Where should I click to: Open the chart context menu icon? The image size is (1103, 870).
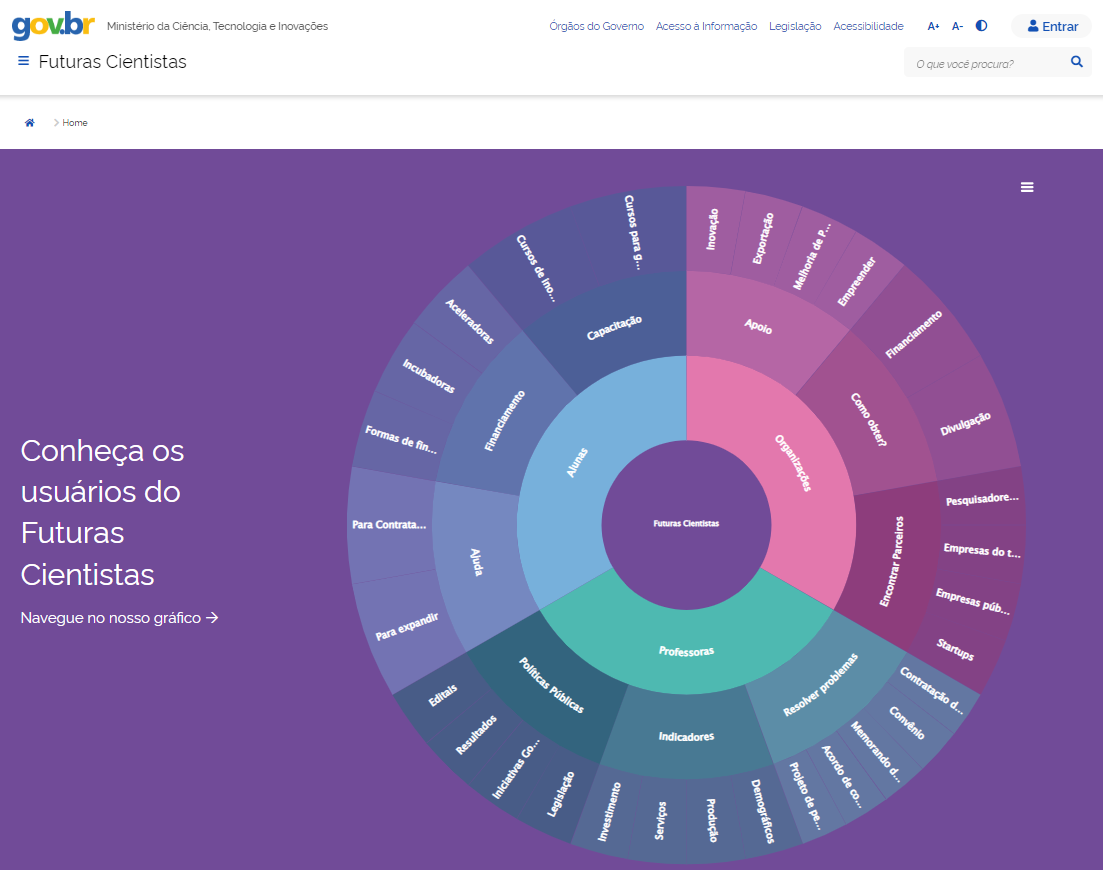tap(1027, 187)
